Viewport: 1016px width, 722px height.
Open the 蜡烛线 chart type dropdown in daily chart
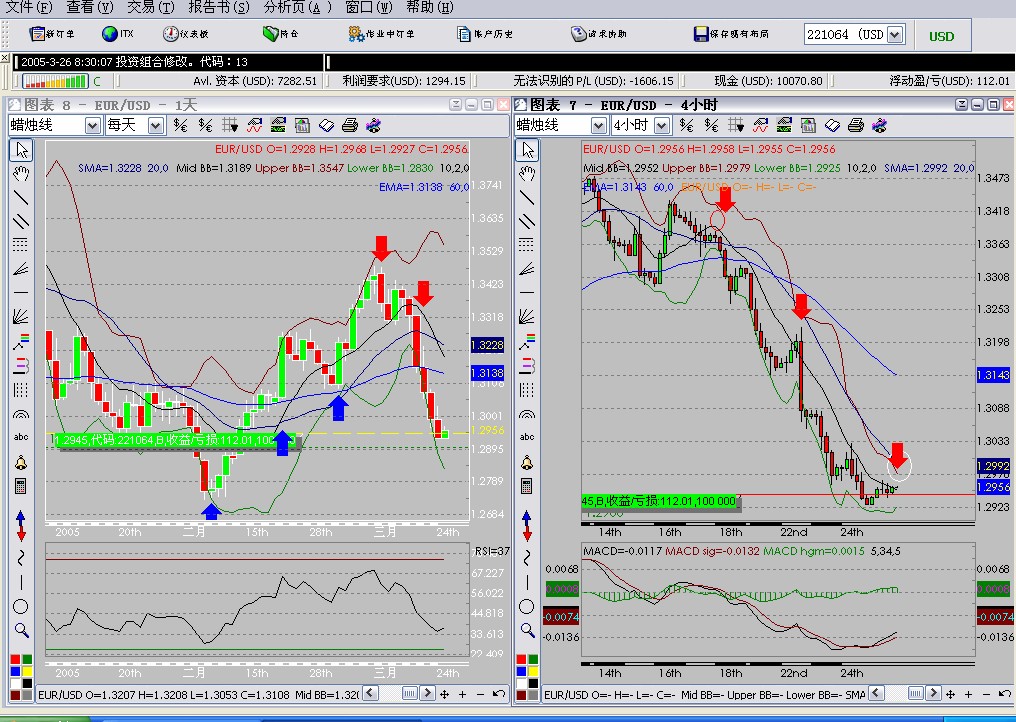pyautogui.click(x=92, y=125)
